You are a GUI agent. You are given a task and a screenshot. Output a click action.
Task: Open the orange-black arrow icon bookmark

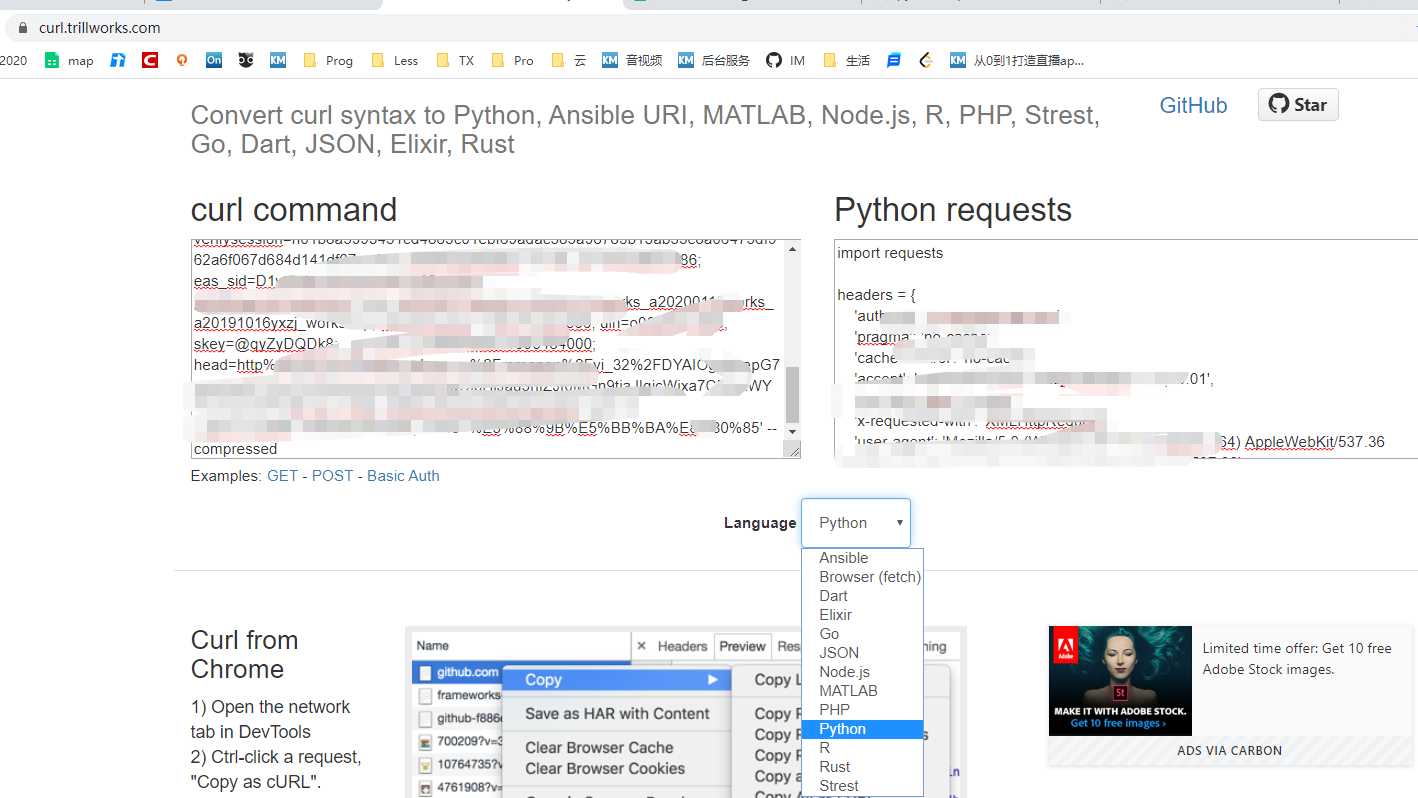[x=926, y=60]
